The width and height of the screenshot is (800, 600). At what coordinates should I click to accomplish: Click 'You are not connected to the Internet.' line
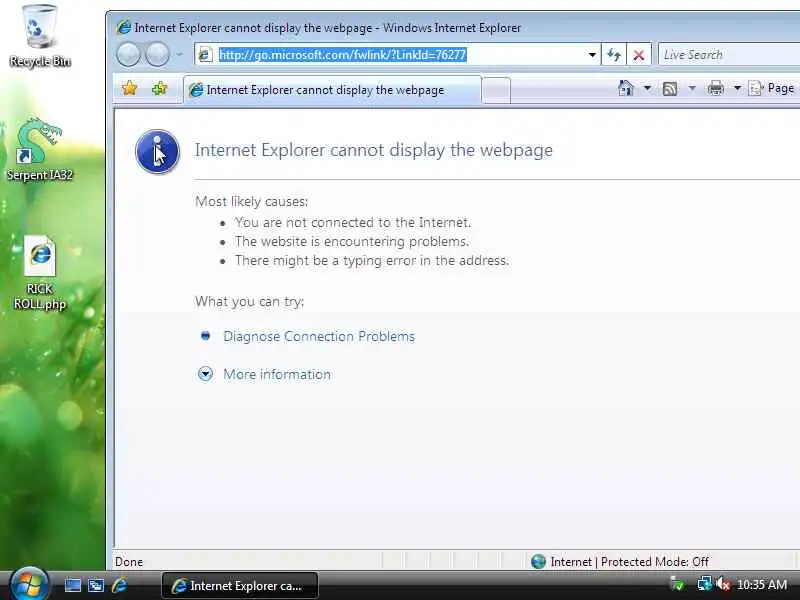pos(353,222)
